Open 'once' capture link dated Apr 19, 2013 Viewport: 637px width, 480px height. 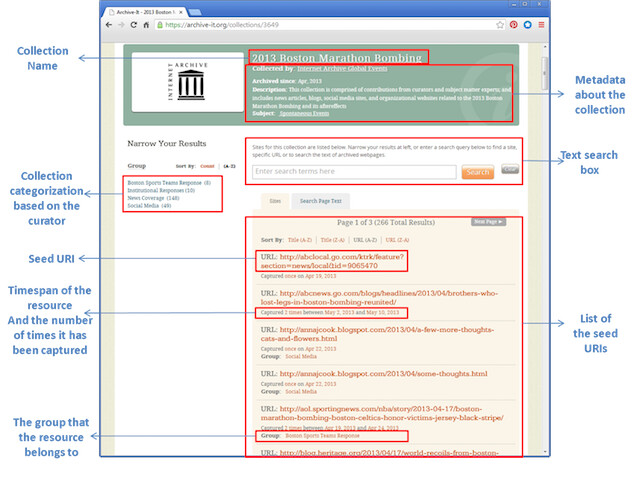click(290, 276)
